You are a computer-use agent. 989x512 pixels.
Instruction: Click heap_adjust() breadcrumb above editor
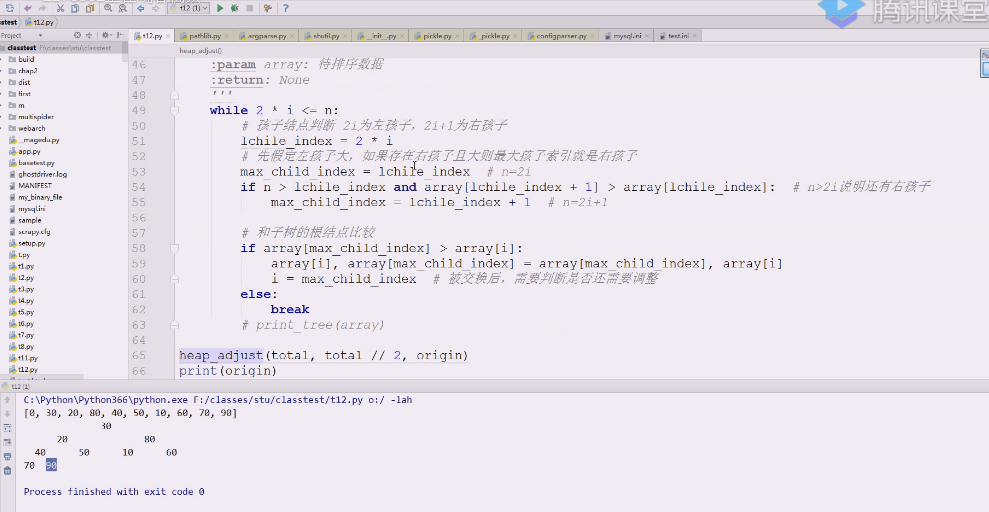point(200,50)
